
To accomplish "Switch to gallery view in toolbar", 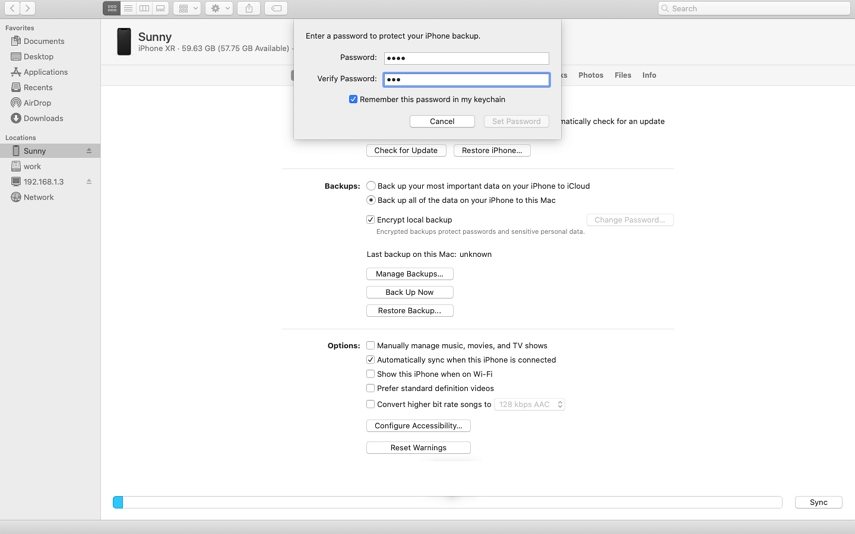I will 160,8.
